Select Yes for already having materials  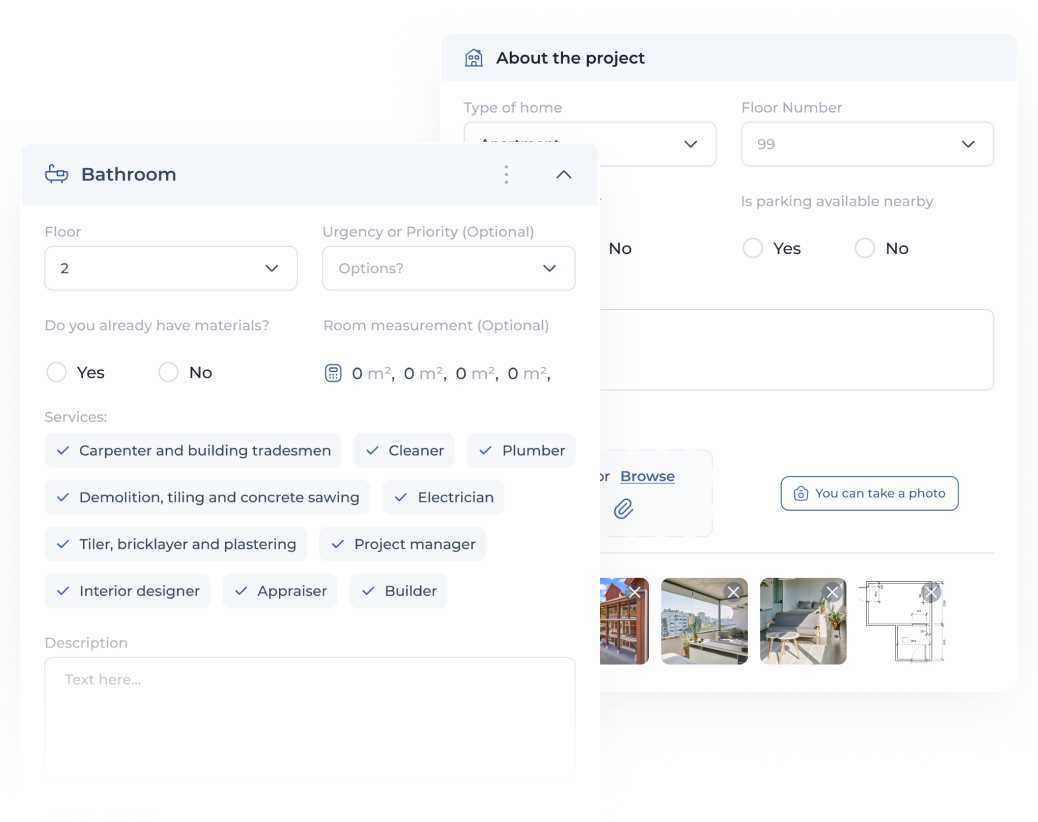tap(56, 372)
